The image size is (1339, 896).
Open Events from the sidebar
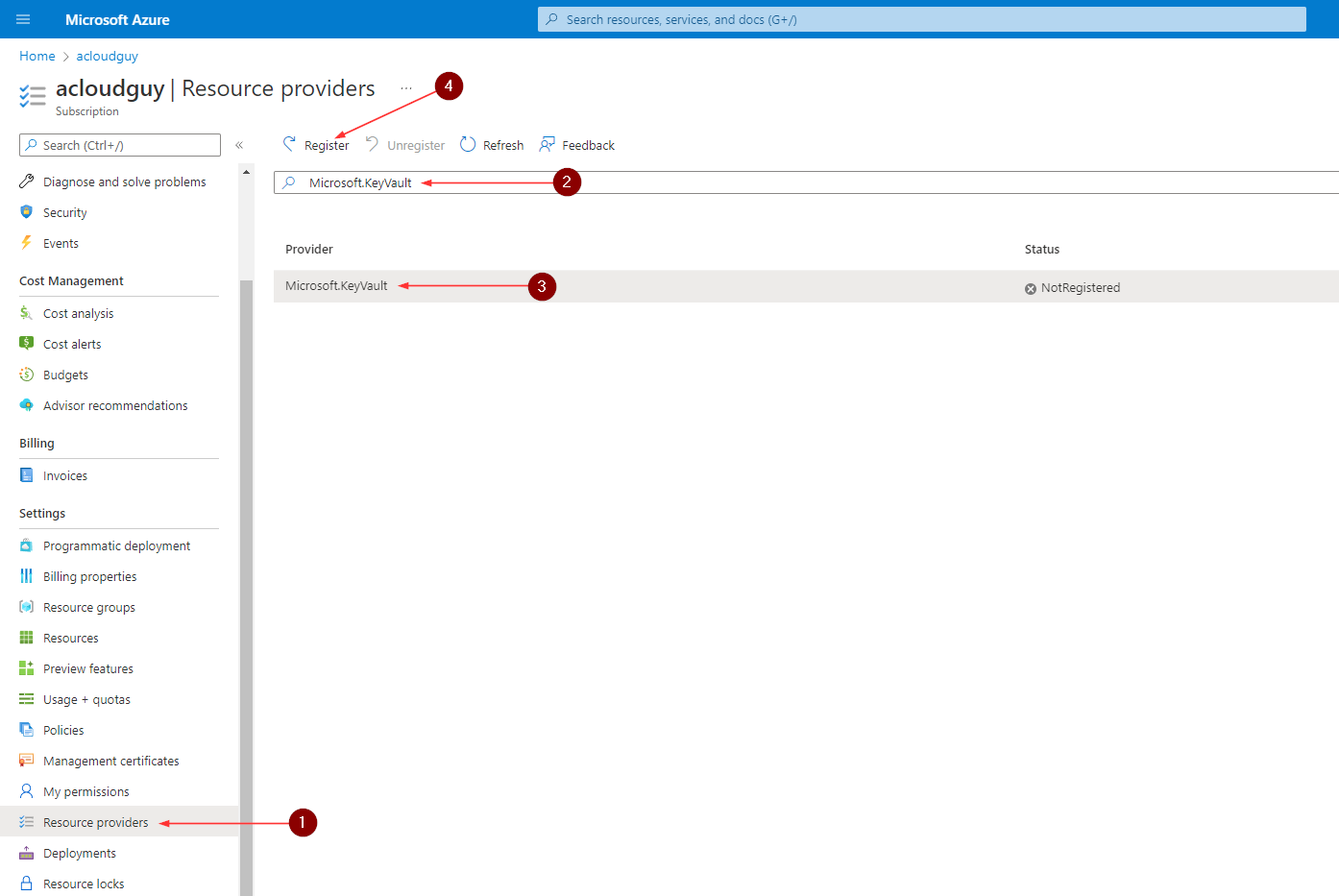[x=60, y=243]
